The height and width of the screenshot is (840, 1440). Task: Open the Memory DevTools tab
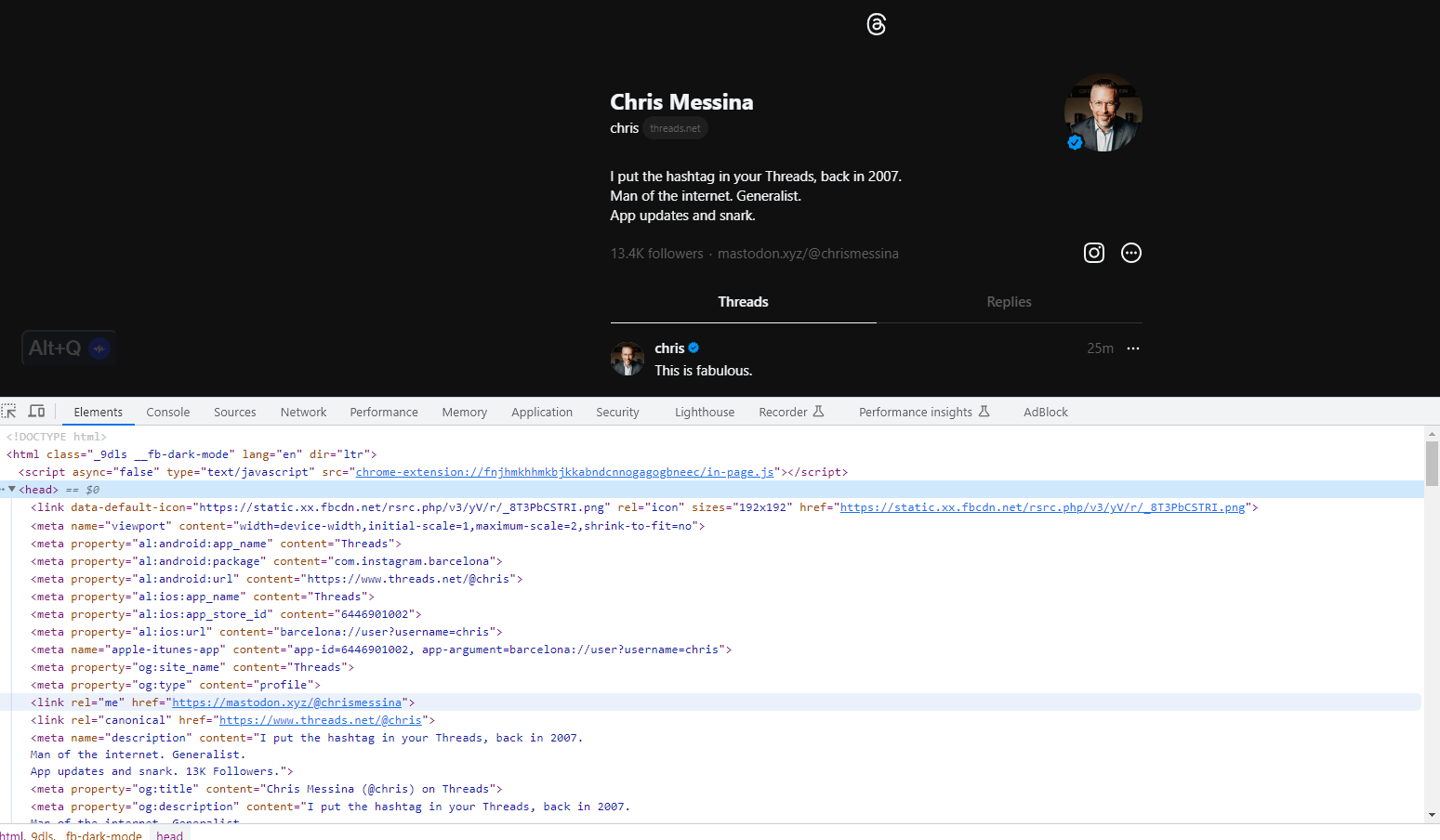tap(465, 412)
